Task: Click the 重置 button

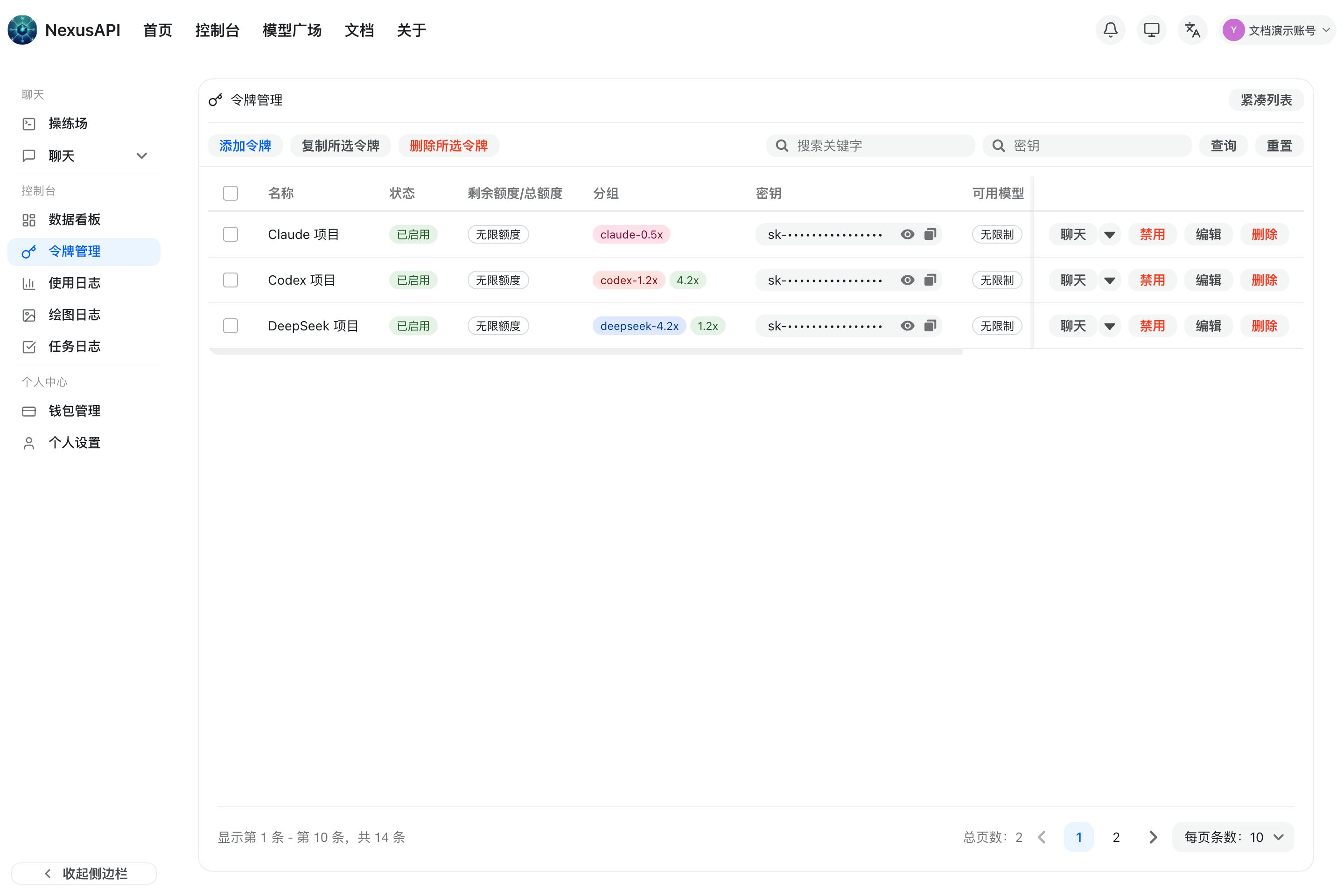Action: pyautogui.click(x=1280, y=146)
